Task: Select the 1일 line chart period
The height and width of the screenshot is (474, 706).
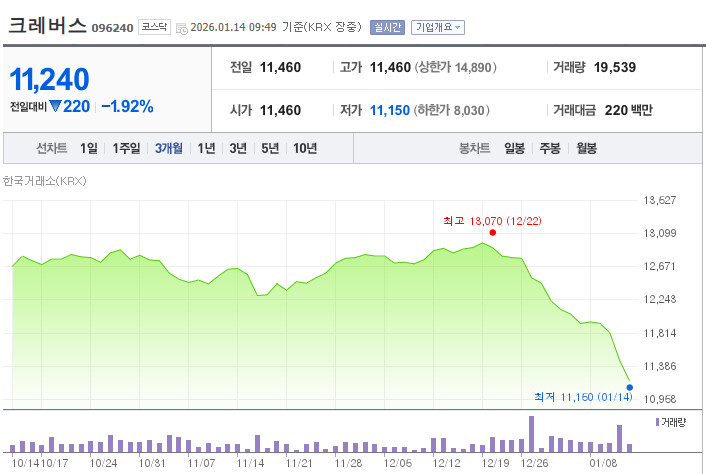Action: coord(89,148)
